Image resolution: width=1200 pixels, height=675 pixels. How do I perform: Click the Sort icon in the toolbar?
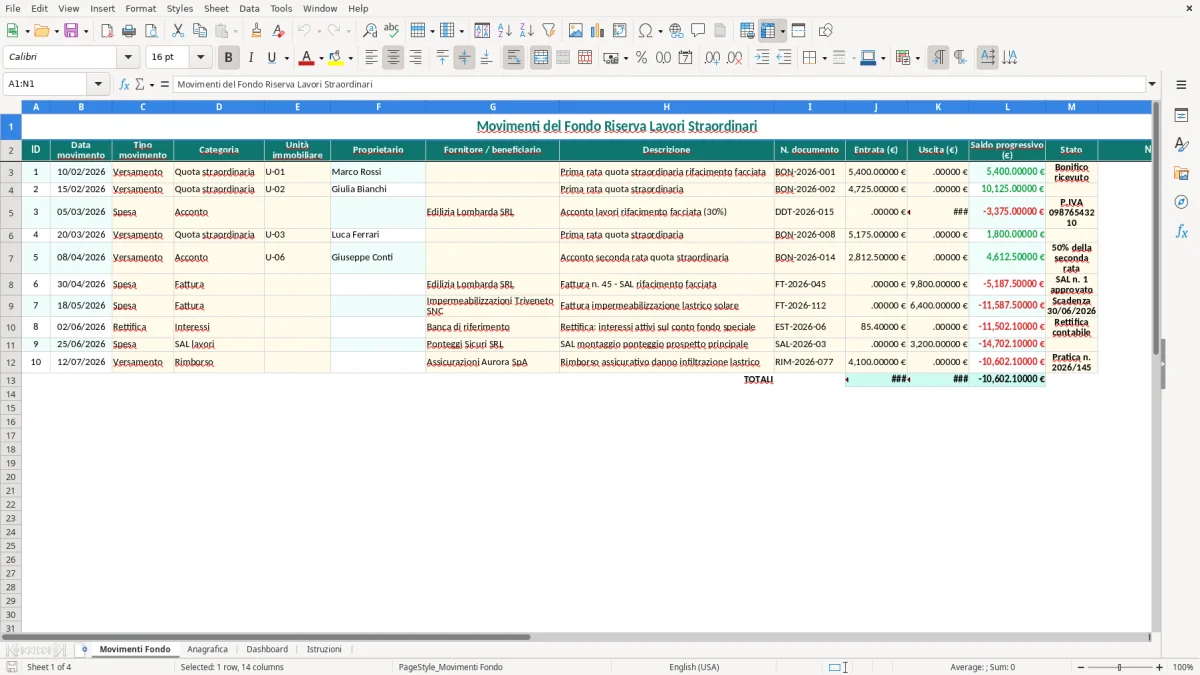(482, 31)
